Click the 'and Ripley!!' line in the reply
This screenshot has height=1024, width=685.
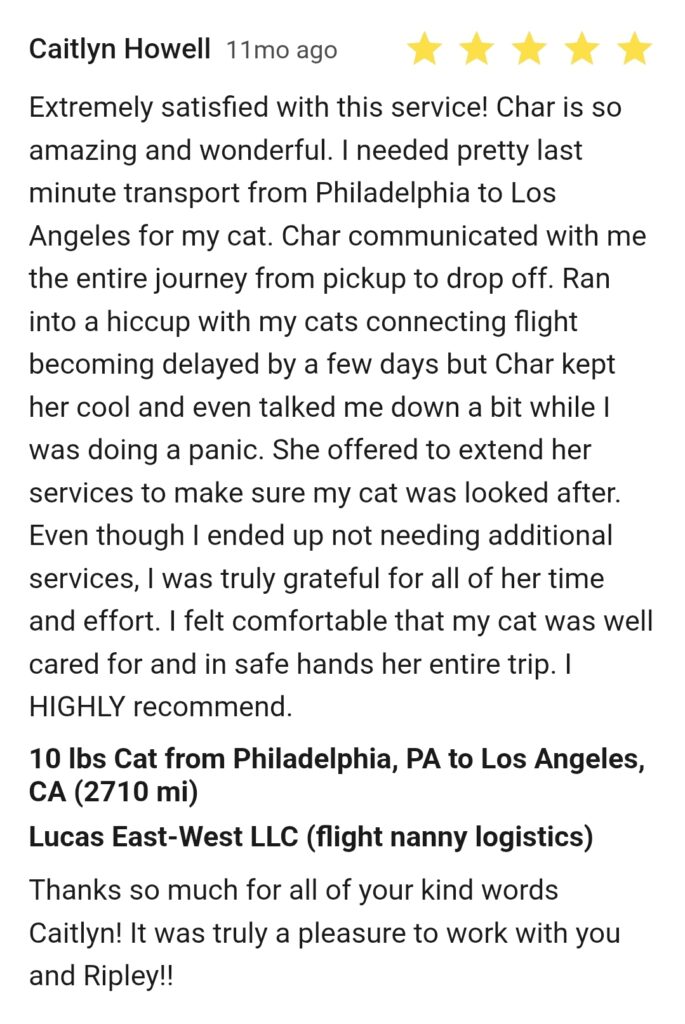click(x=101, y=977)
